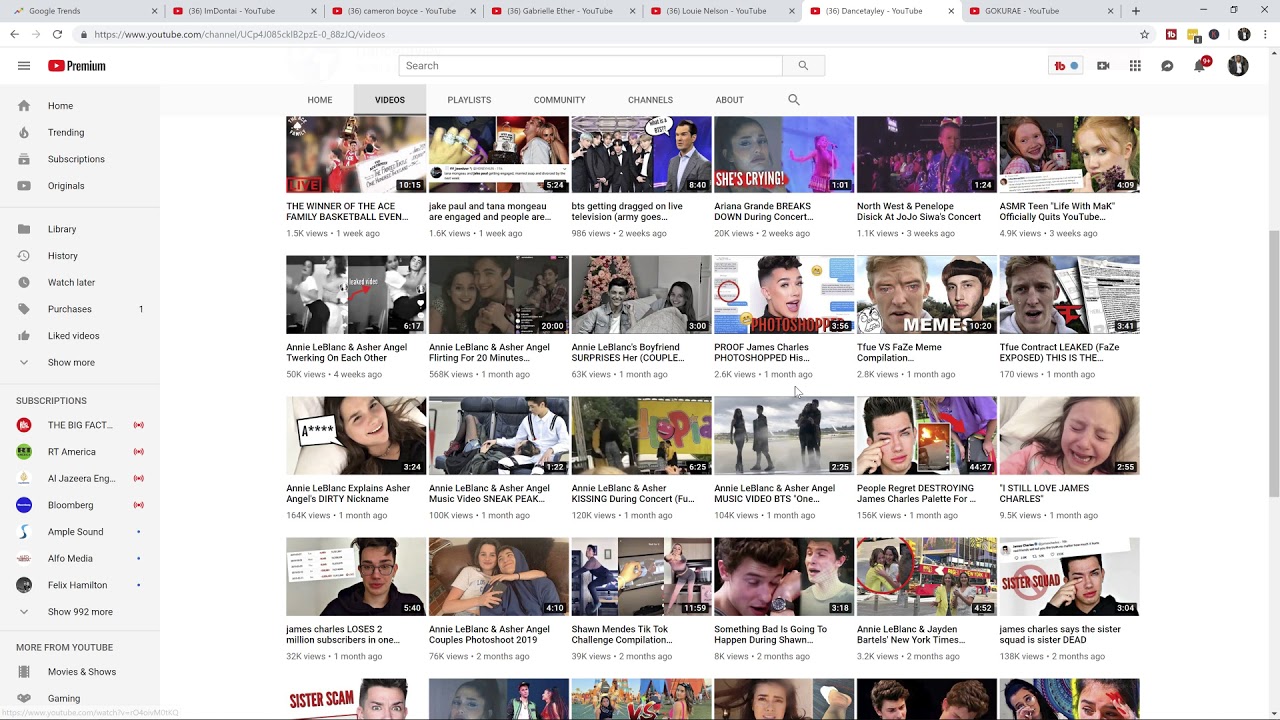The height and width of the screenshot is (720, 1280).
Task: Open the notifications bell
Action: [x=1200, y=66]
